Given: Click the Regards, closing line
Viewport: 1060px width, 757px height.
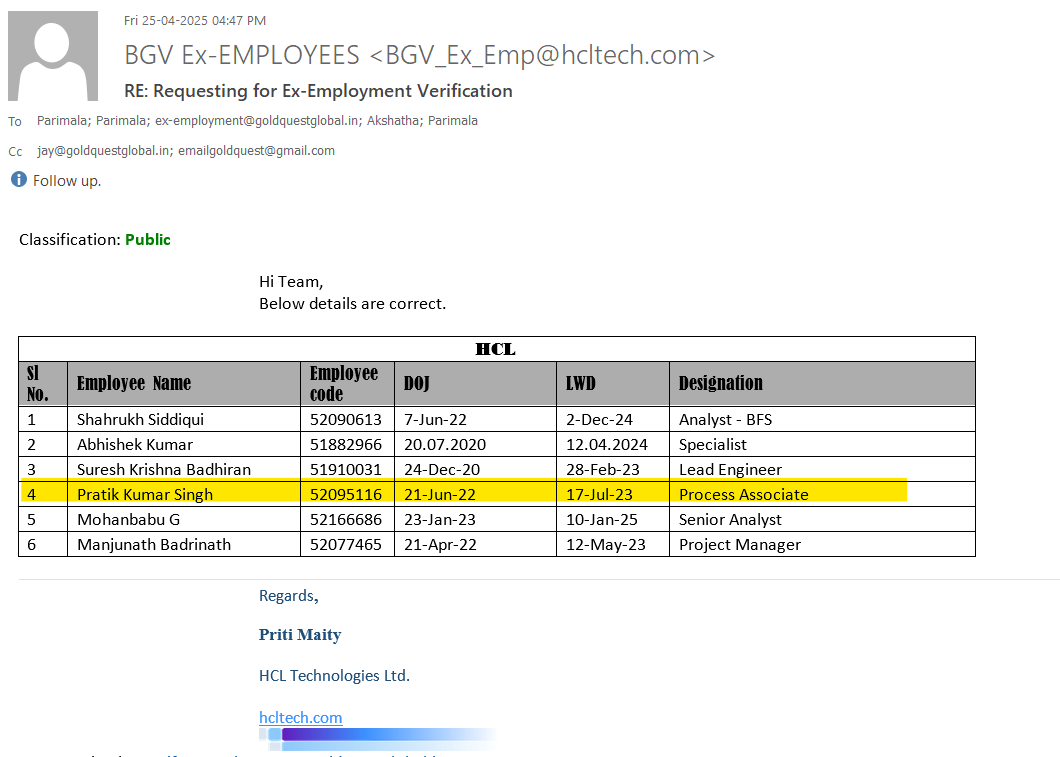Looking at the screenshot, I should [x=289, y=596].
